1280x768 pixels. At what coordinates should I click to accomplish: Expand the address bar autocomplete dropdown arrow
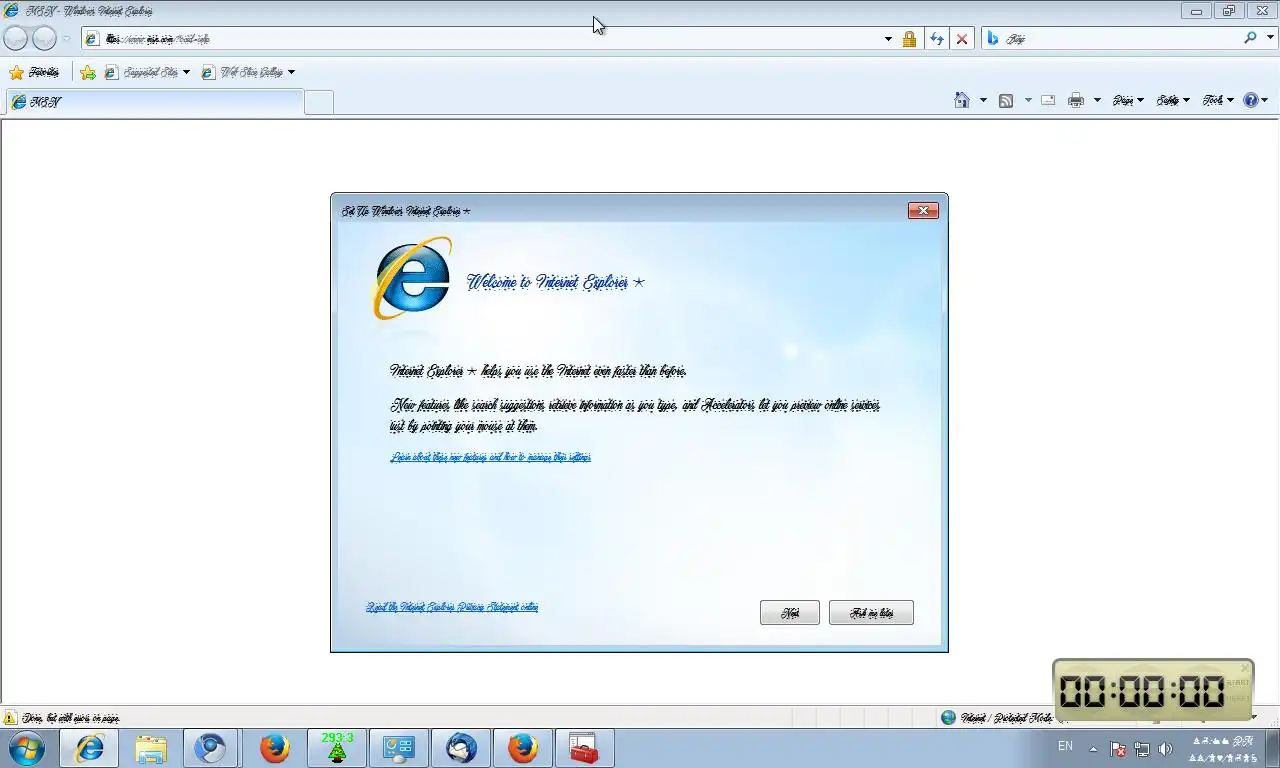pos(888,39)
